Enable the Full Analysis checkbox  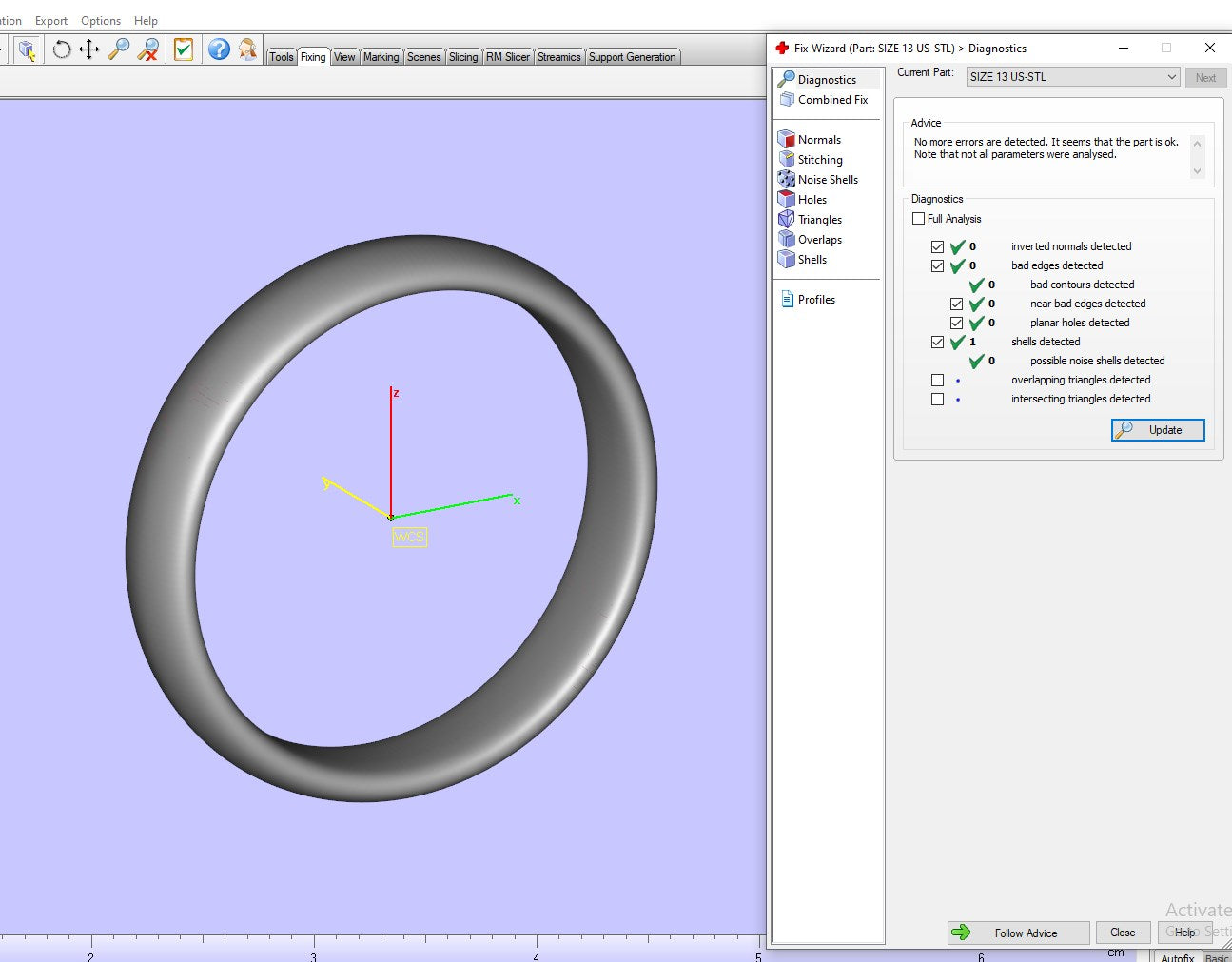click(919, 219)
